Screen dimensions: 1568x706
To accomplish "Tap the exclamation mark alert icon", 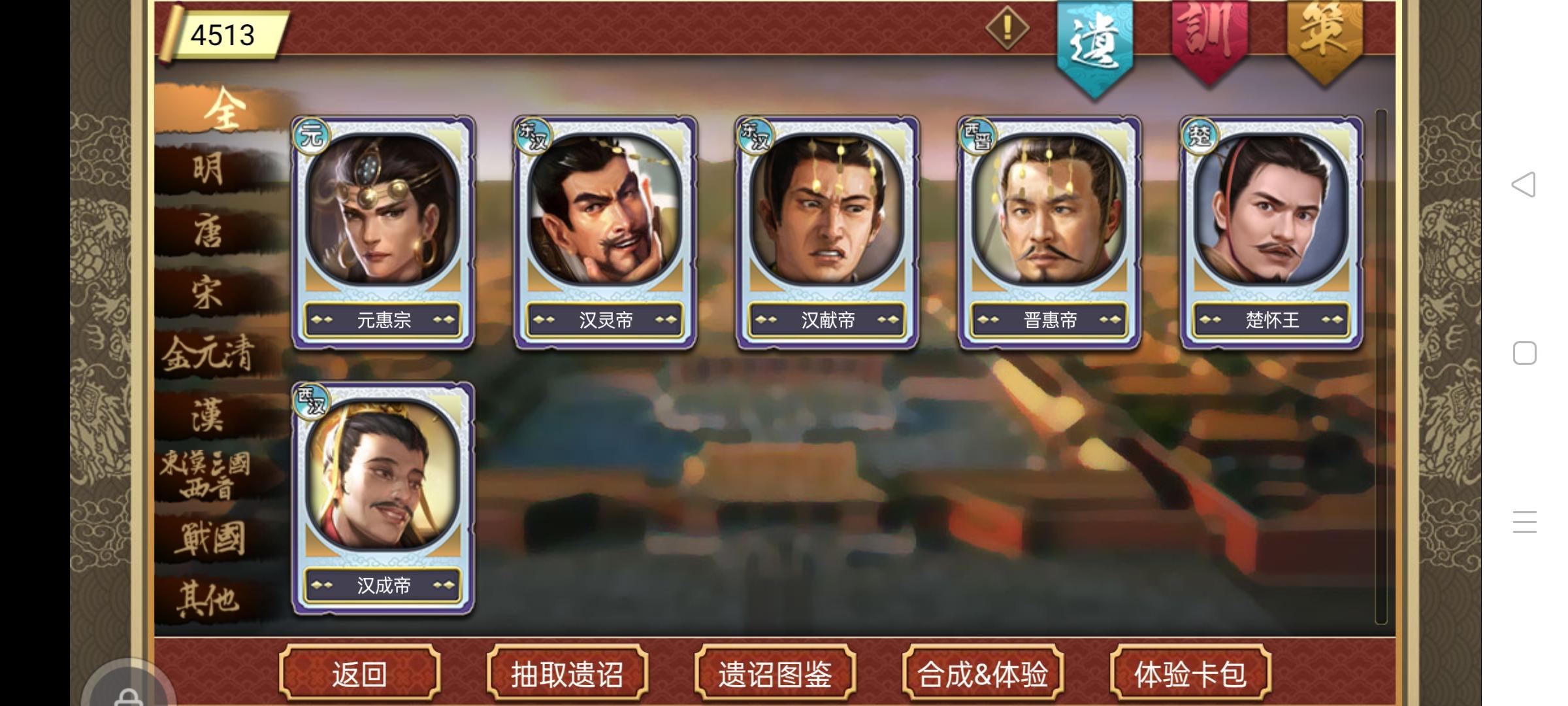I will coord(1007,28).
